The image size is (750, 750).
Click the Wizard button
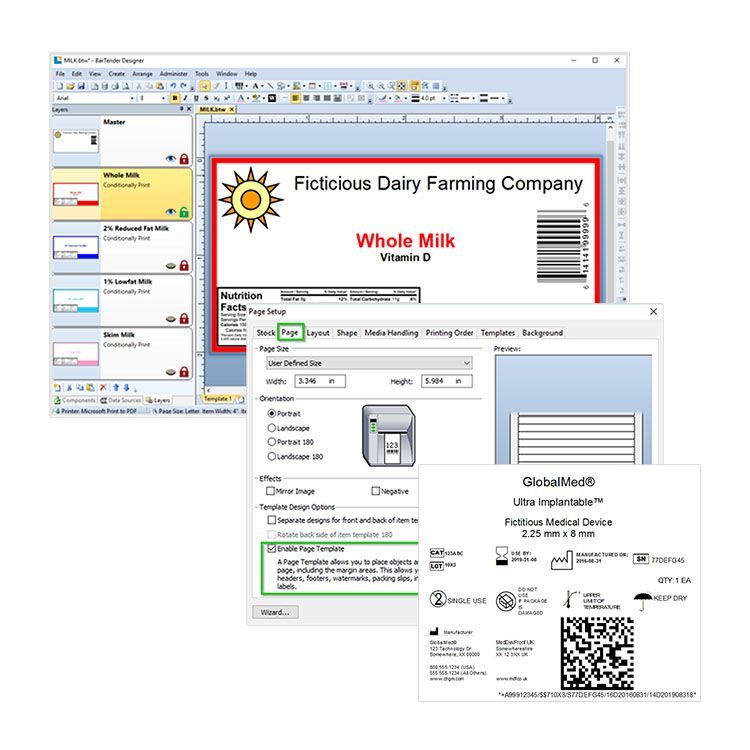tap(273, 611)
